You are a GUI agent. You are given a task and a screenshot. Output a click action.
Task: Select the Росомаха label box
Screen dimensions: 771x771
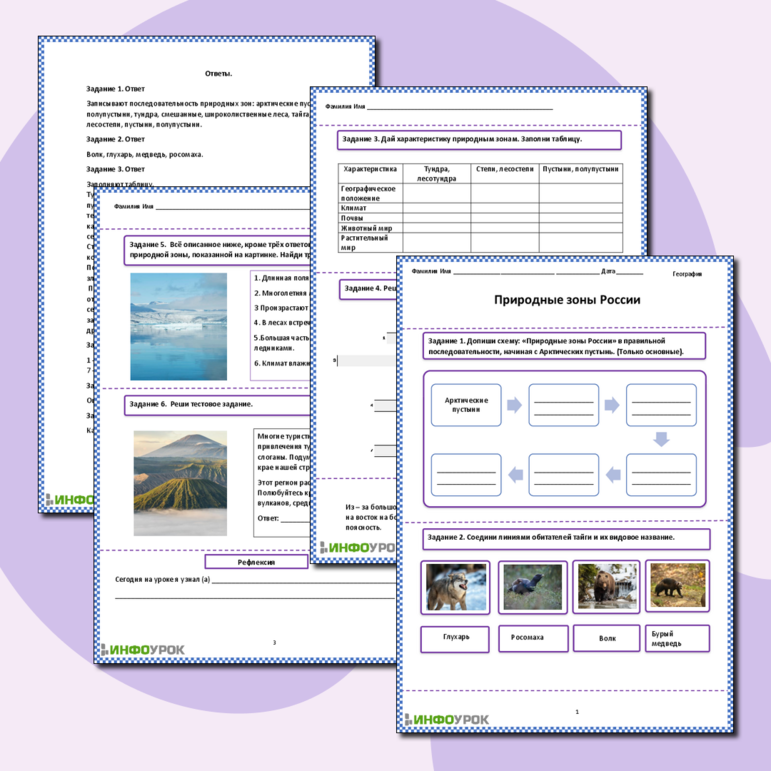point(531,637)
